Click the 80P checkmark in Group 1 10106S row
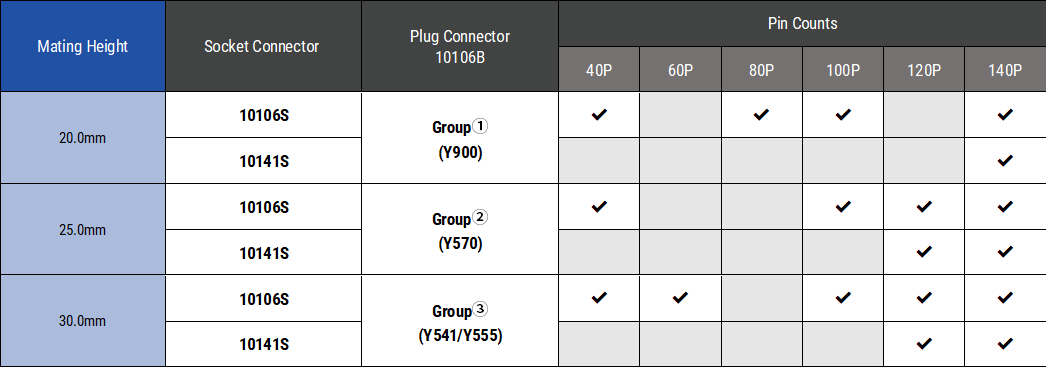This screenshot has width=1047, height=368. pyautogui.click(x=761, y=115)
